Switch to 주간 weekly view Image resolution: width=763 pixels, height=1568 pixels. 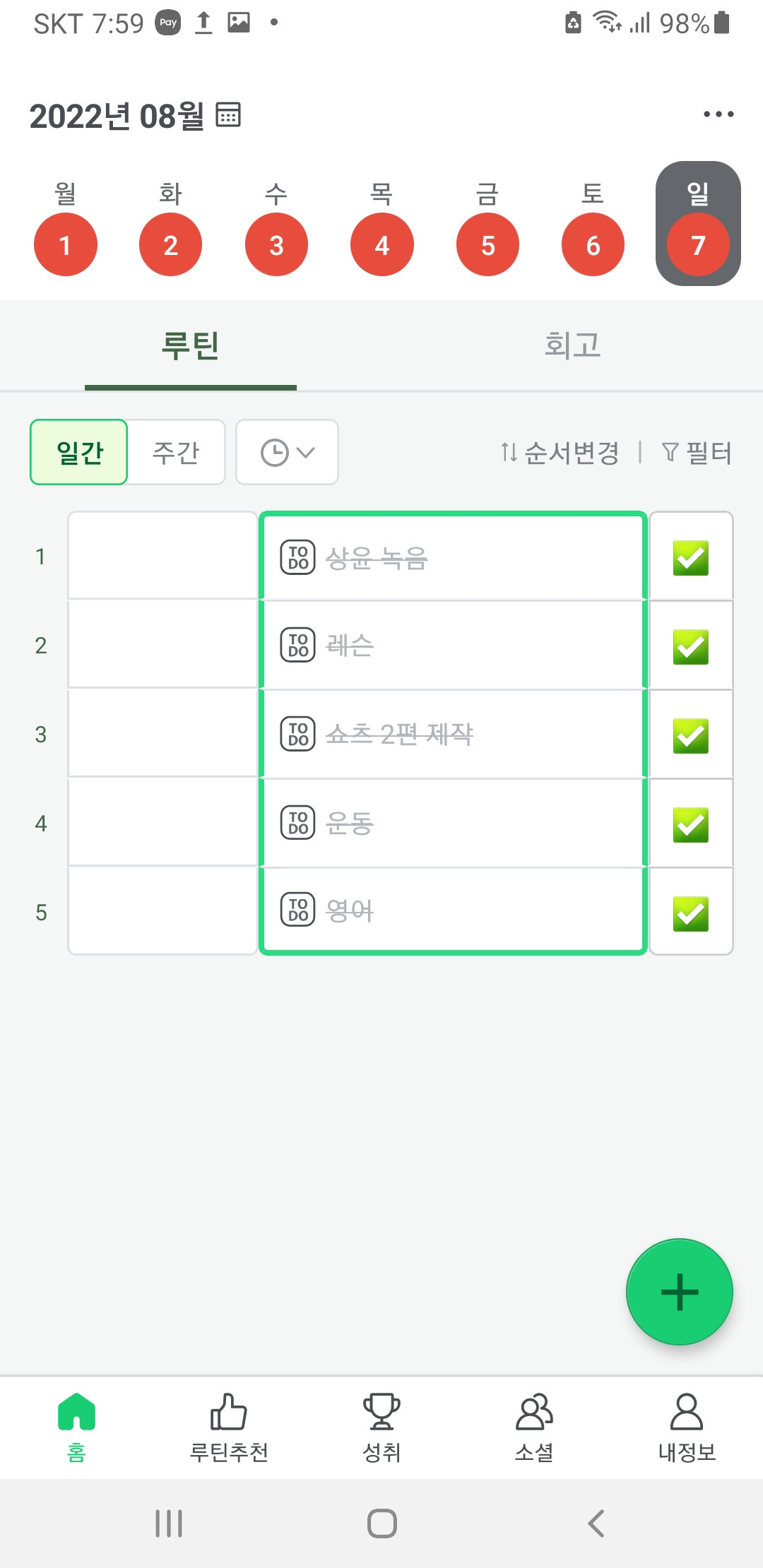point(177,453)
